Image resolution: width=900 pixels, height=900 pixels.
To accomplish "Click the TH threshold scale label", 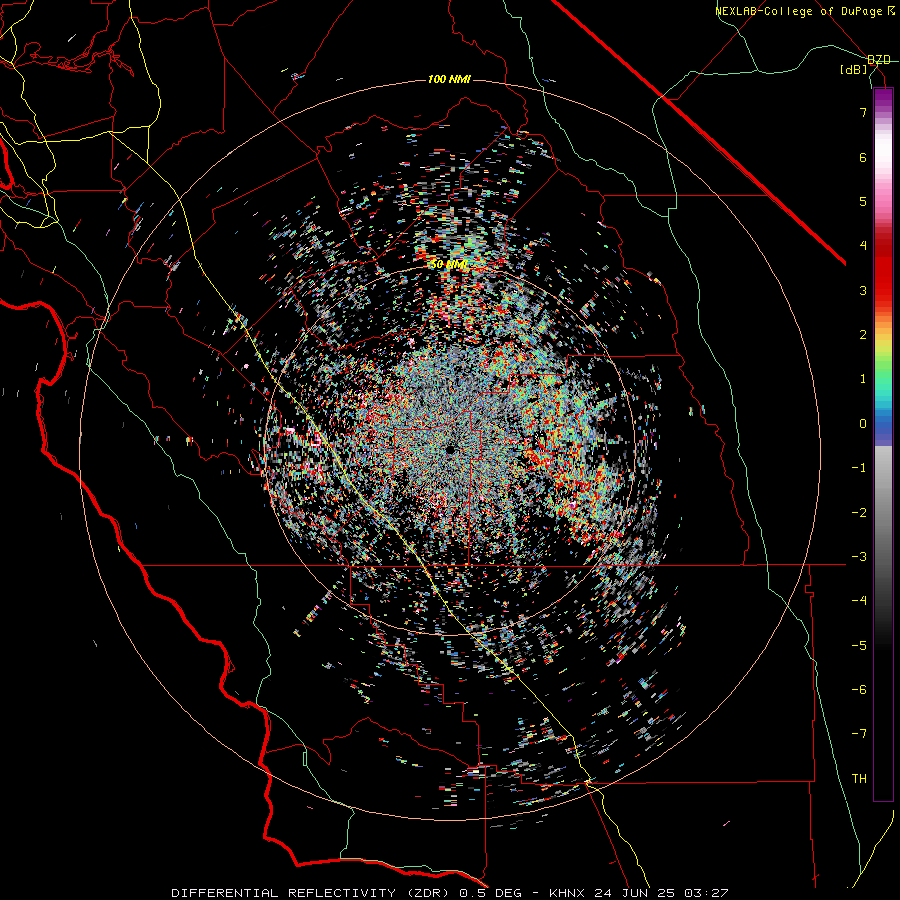I will [859, 779].
